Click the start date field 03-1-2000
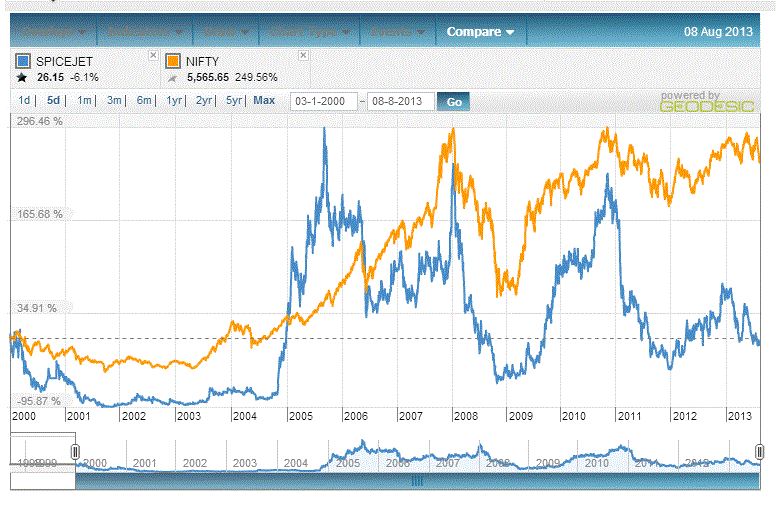776x508 pixels. tap(324, 102)
